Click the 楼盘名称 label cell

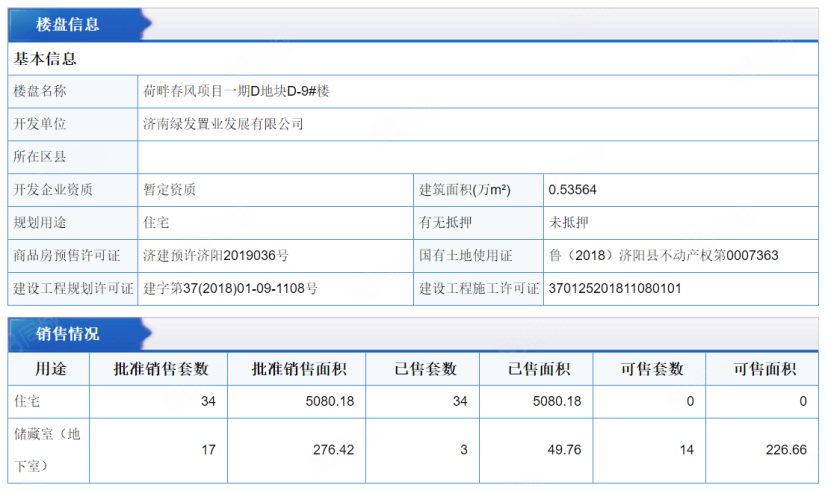pyautogui.click(x=73, y=92)
